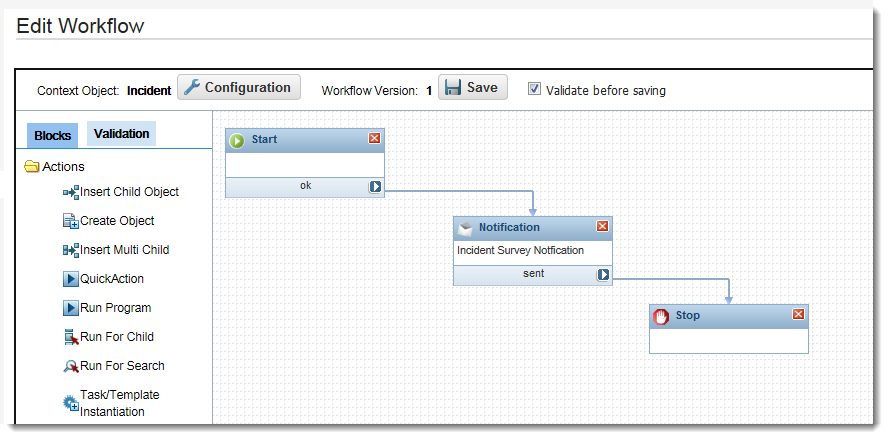Click the Notification block's sent output arrow
888x439 pixels.
604,274
